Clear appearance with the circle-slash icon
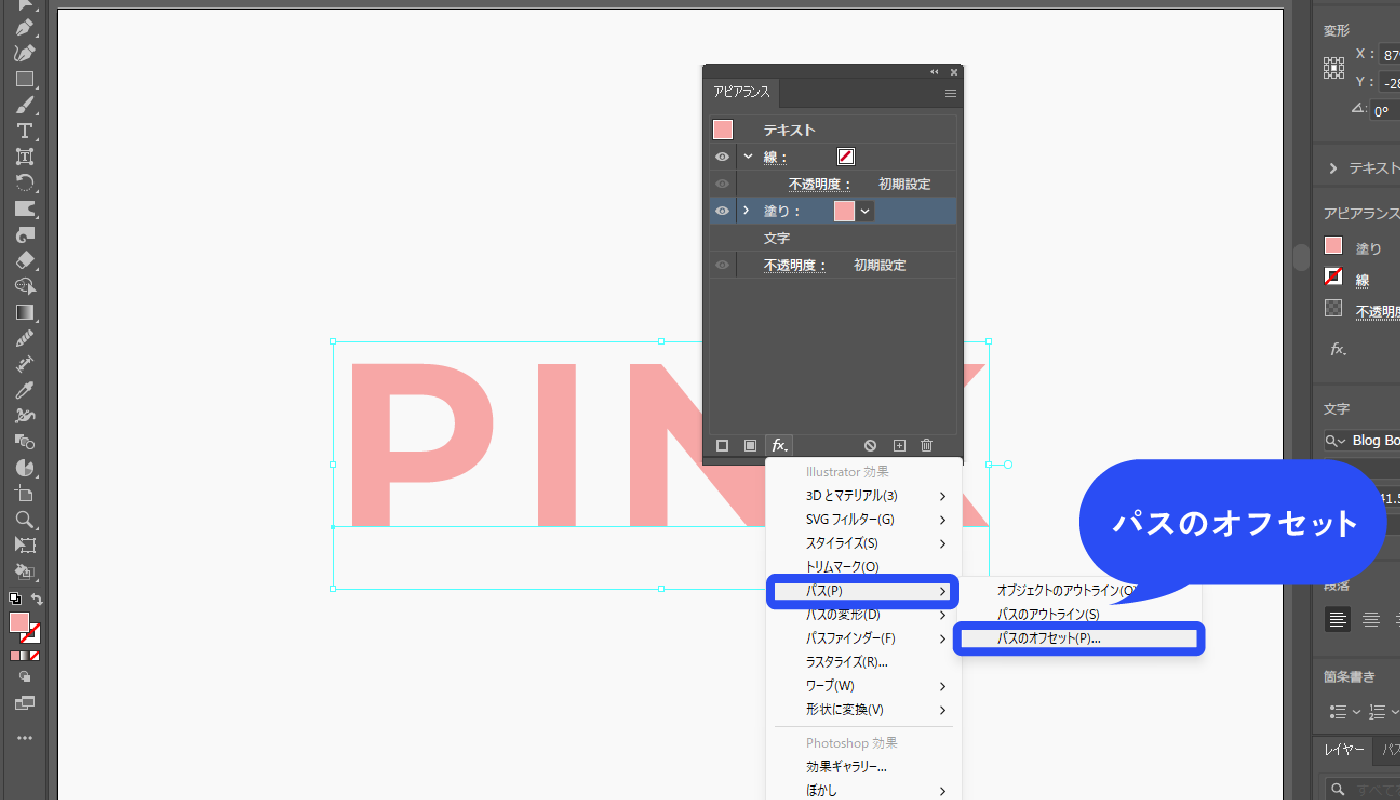The width and height of the screenshot is (1400, 800). (x=870, y=446)
